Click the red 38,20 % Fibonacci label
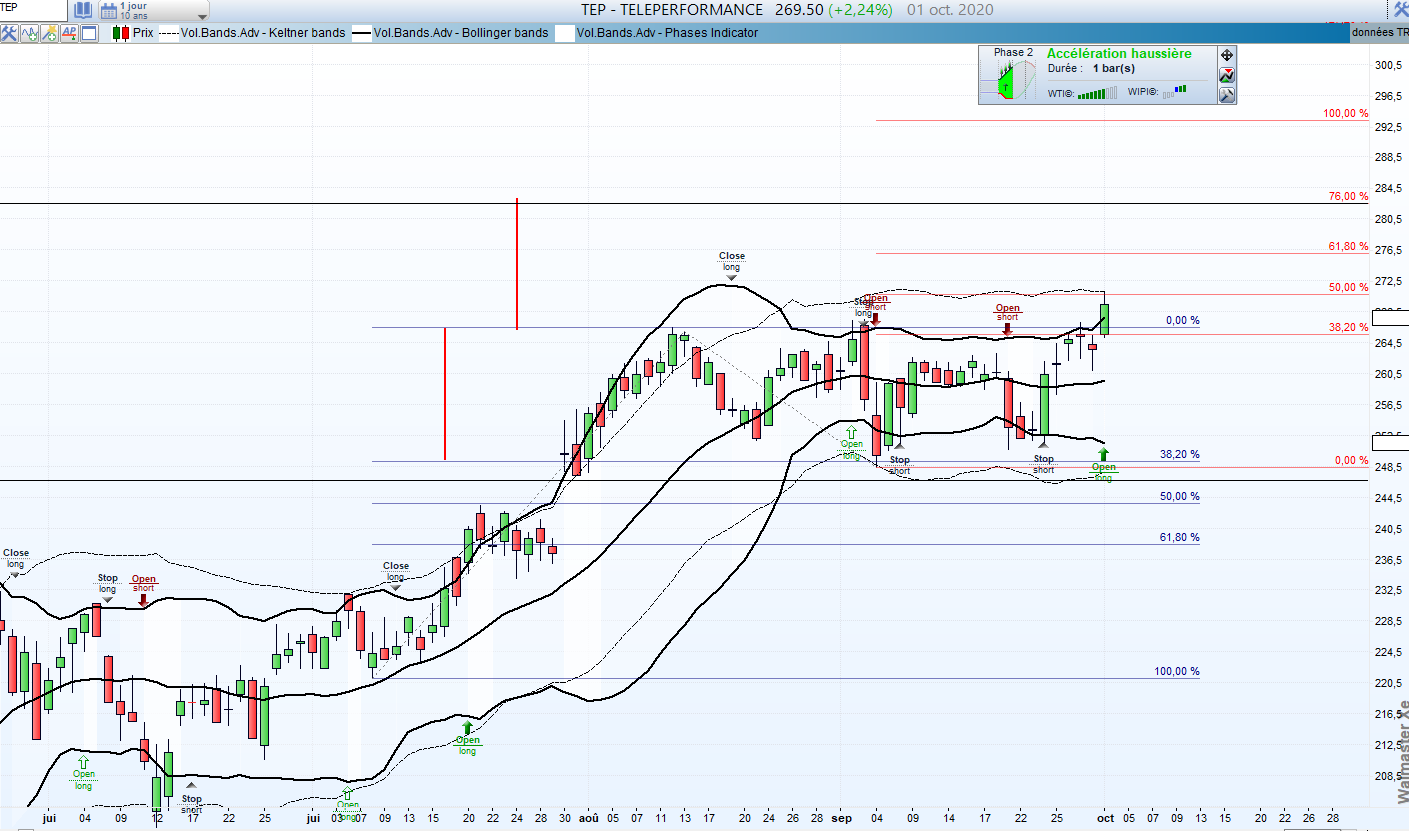 (x=1348, y=328)
